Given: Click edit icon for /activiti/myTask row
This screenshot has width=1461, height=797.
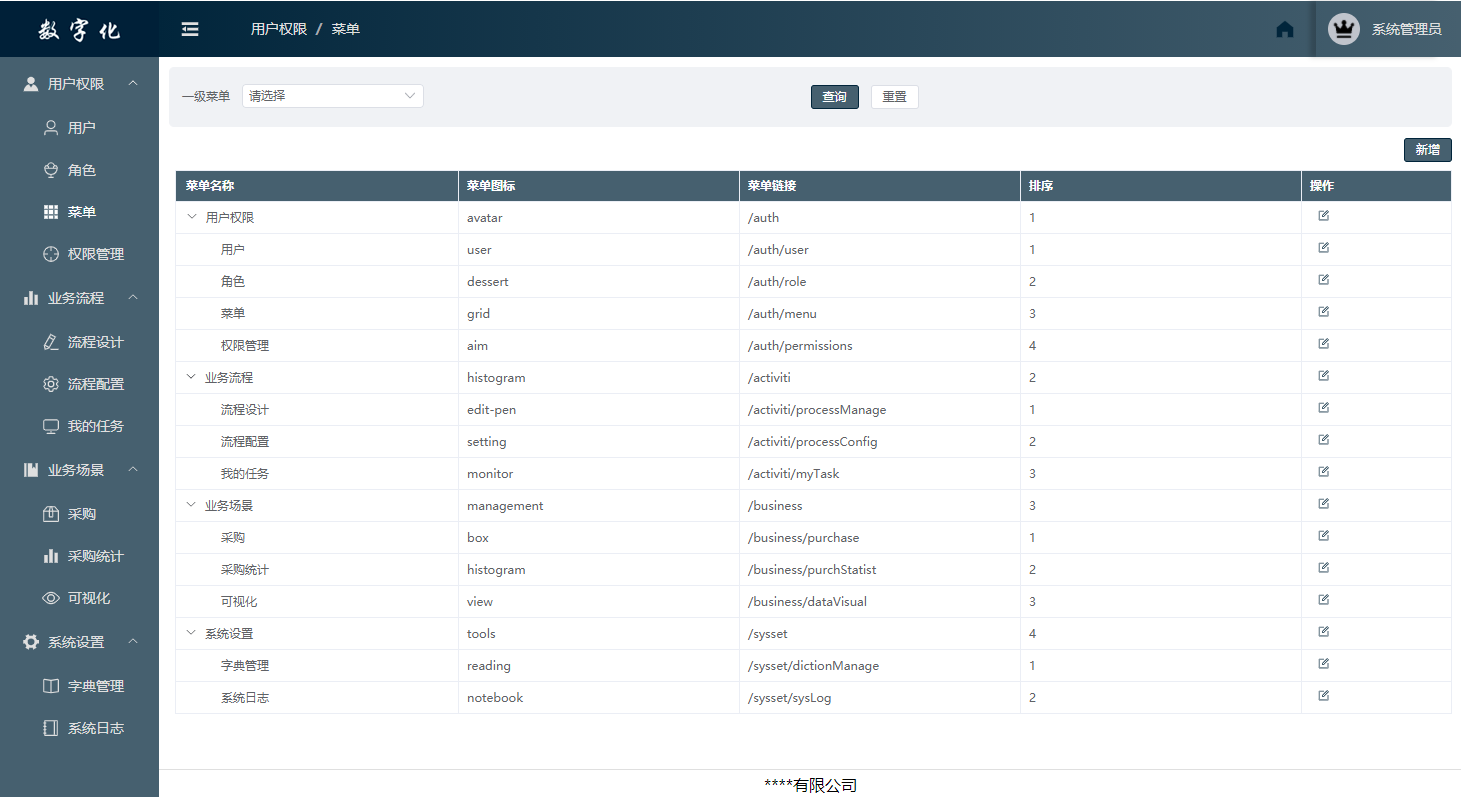Looking at the screenshot, I should 1323,472.
